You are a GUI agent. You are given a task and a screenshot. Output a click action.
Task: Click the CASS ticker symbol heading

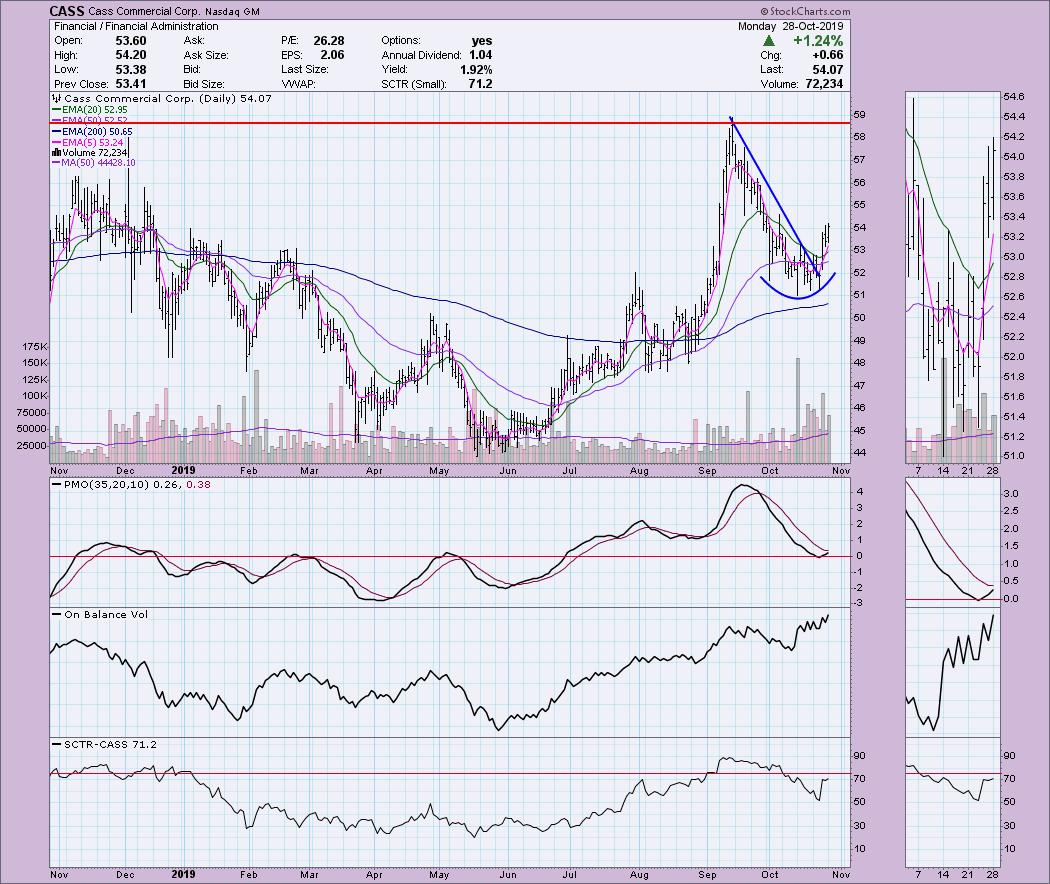[67, 11]
